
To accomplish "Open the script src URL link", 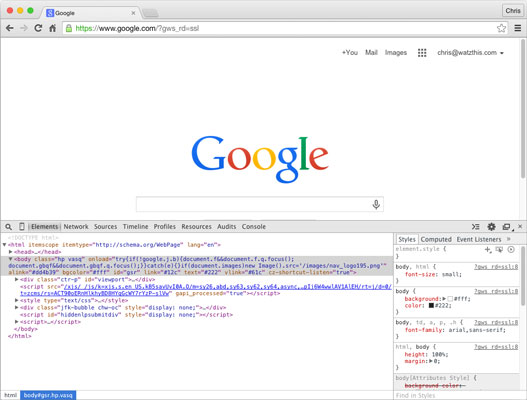I will pyautogui.click(x=206, y=290).
